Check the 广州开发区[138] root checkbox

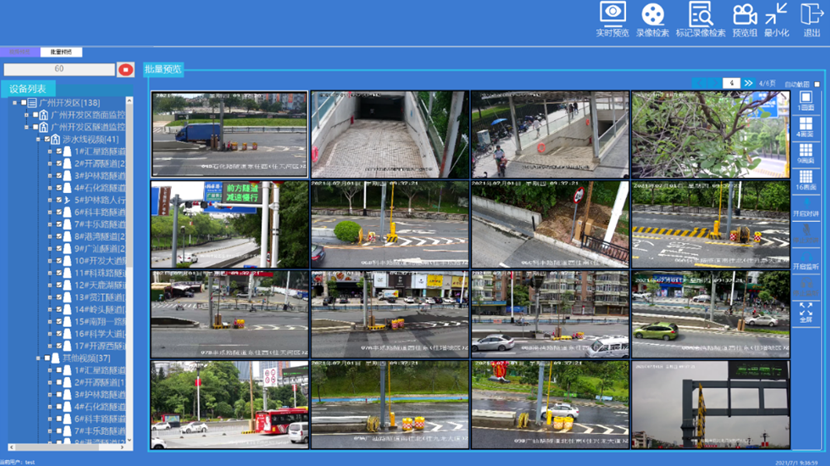[24, 103]
